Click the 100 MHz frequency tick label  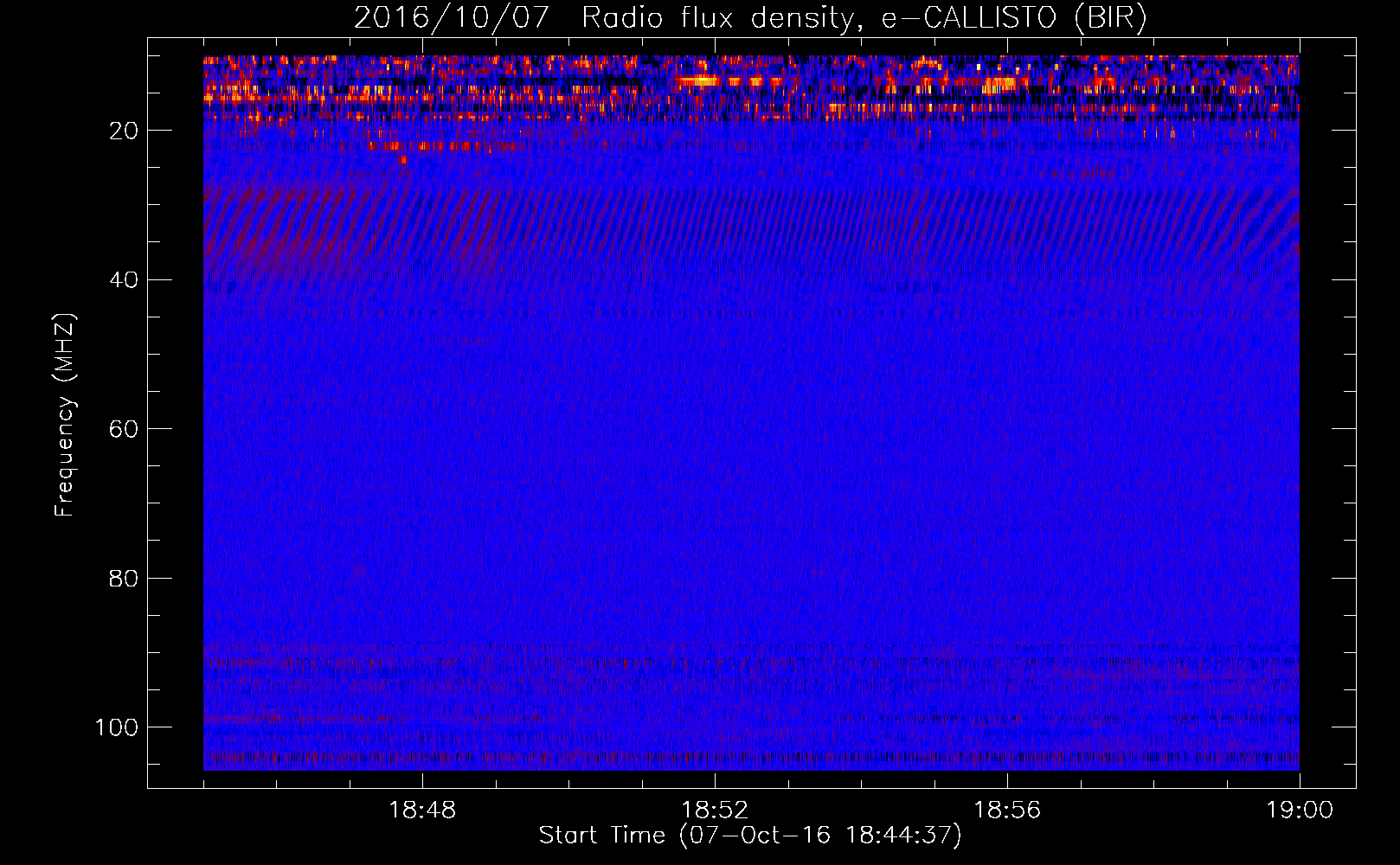117,727
